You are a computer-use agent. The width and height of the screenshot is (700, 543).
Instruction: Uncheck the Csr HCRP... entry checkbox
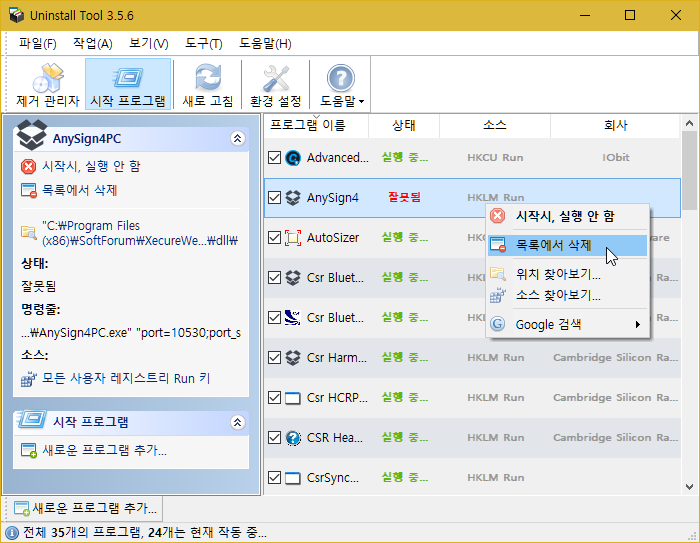pos(275,397)
